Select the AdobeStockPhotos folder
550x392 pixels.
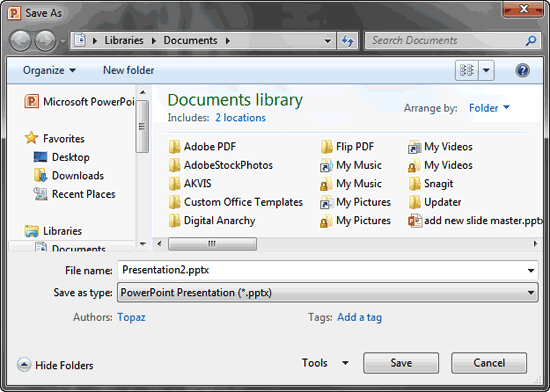point(221,165)
